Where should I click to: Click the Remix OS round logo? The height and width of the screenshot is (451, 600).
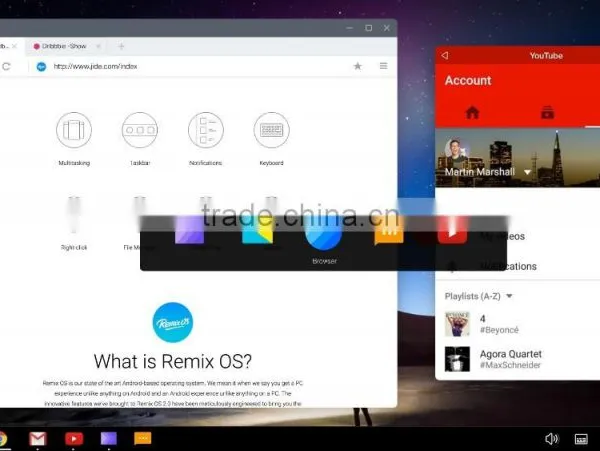tap(173, 322)
